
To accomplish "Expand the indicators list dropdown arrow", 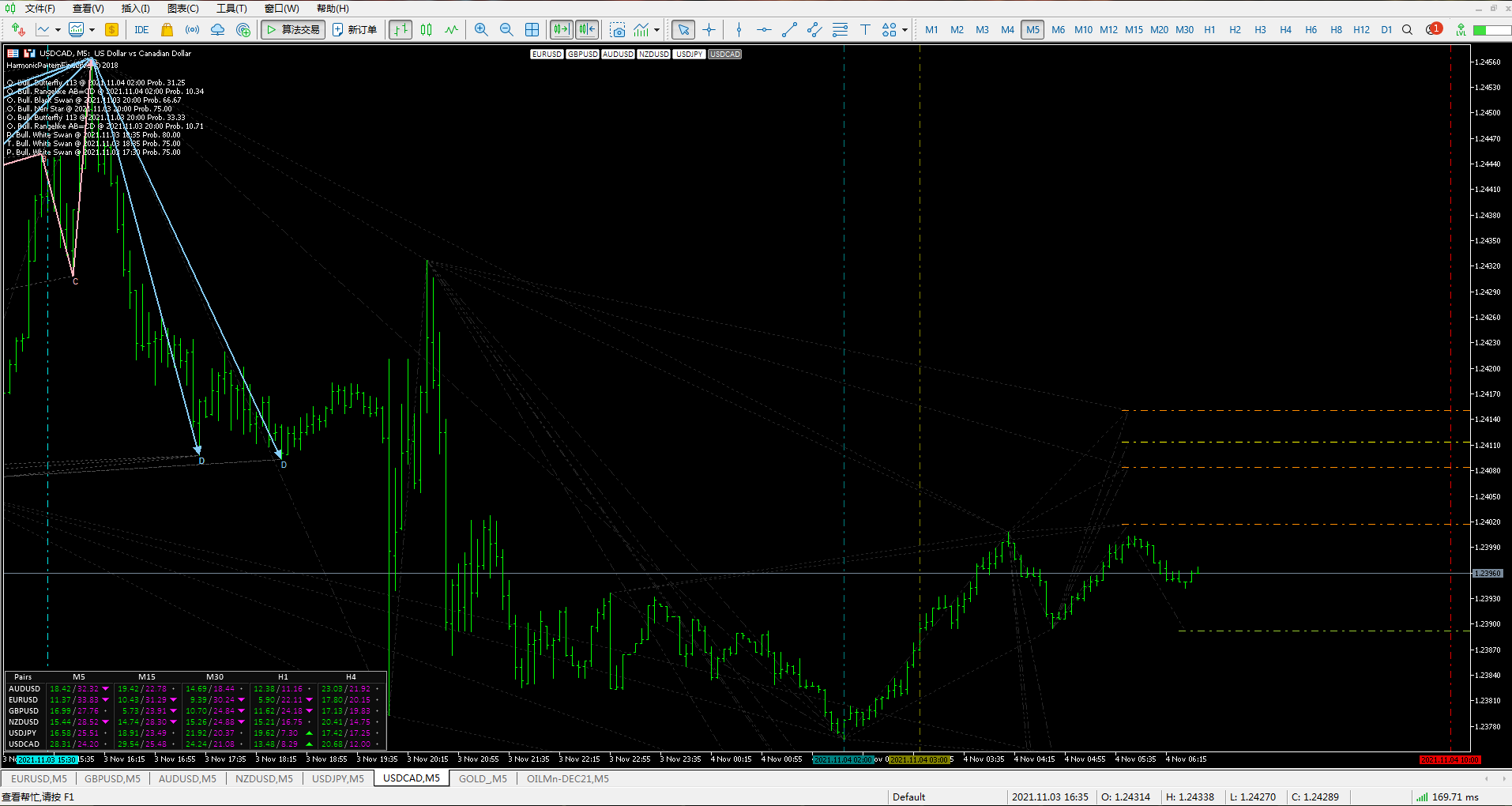I will (656, 30).
